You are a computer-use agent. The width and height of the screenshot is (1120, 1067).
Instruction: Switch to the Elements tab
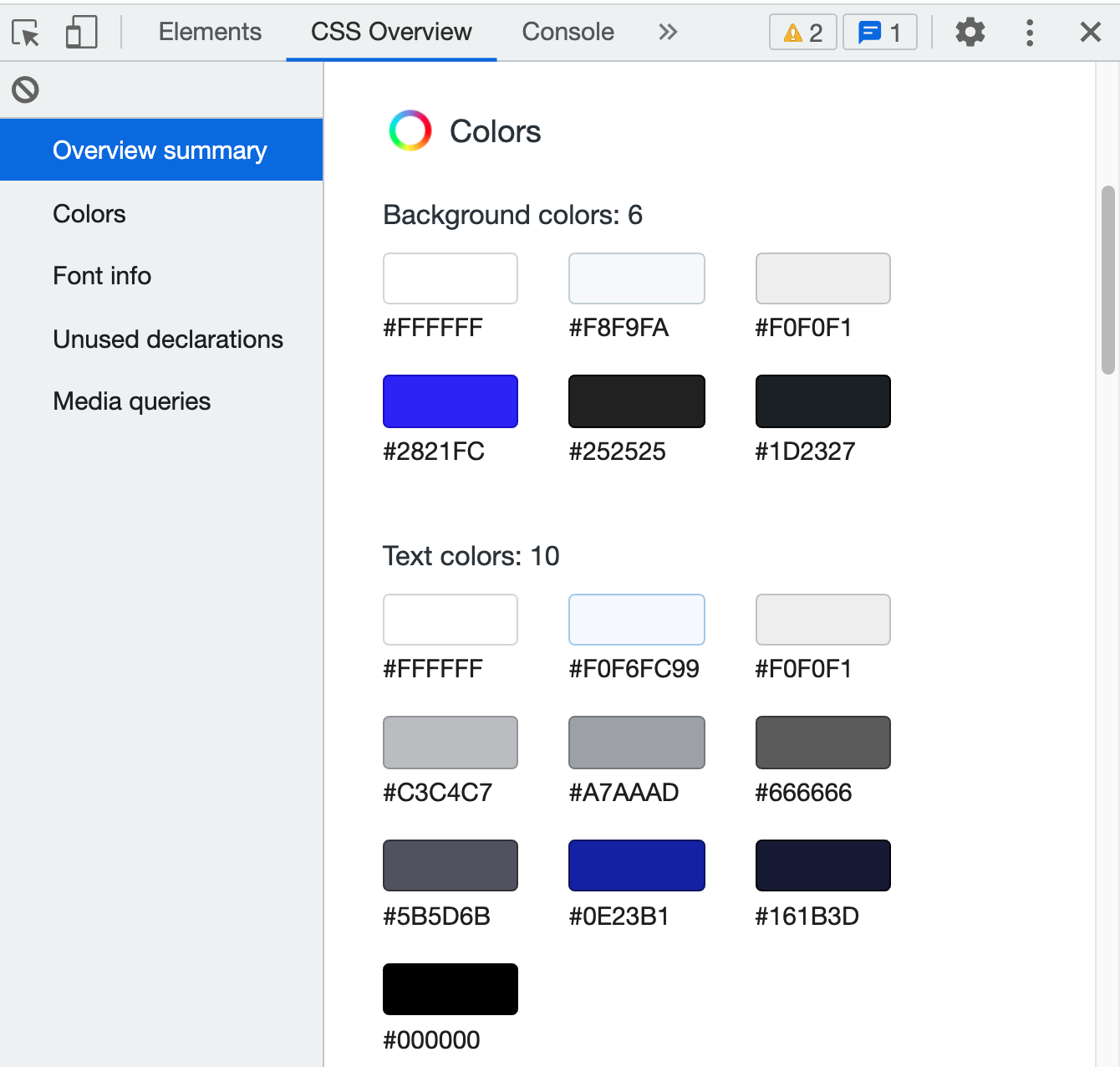point(210,31)
